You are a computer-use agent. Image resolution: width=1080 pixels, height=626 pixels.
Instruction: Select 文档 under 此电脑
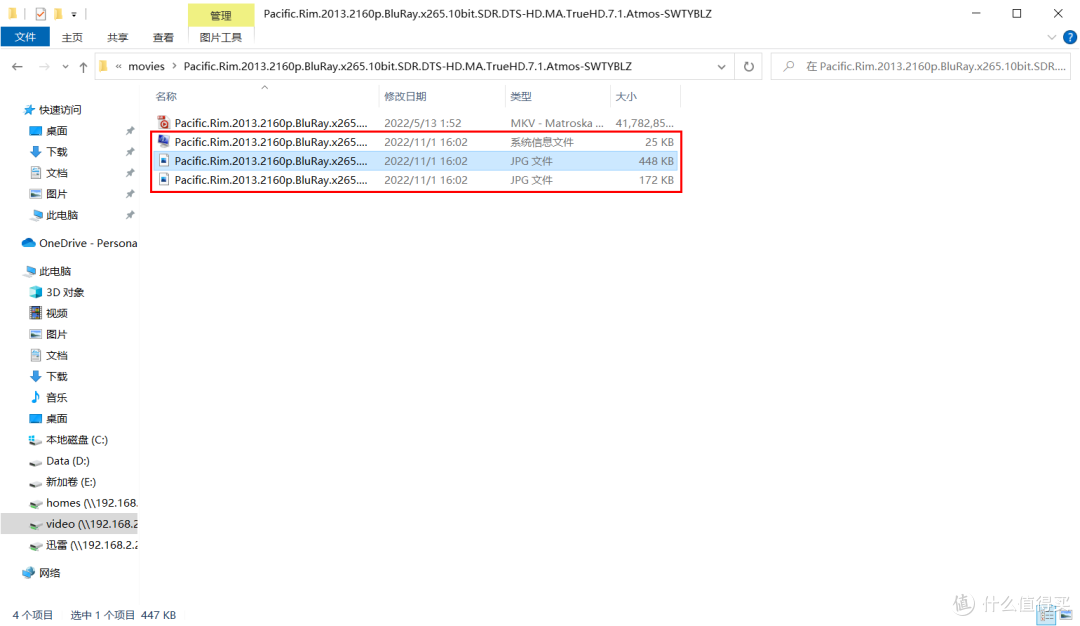(x=56, y=355)
